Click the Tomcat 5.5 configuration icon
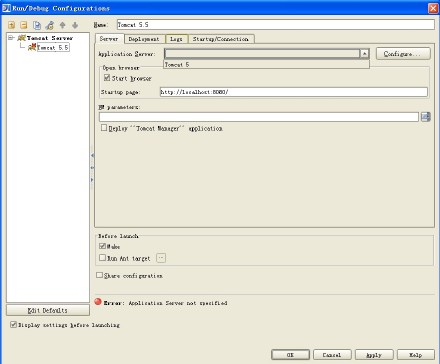 coord(32,47)
